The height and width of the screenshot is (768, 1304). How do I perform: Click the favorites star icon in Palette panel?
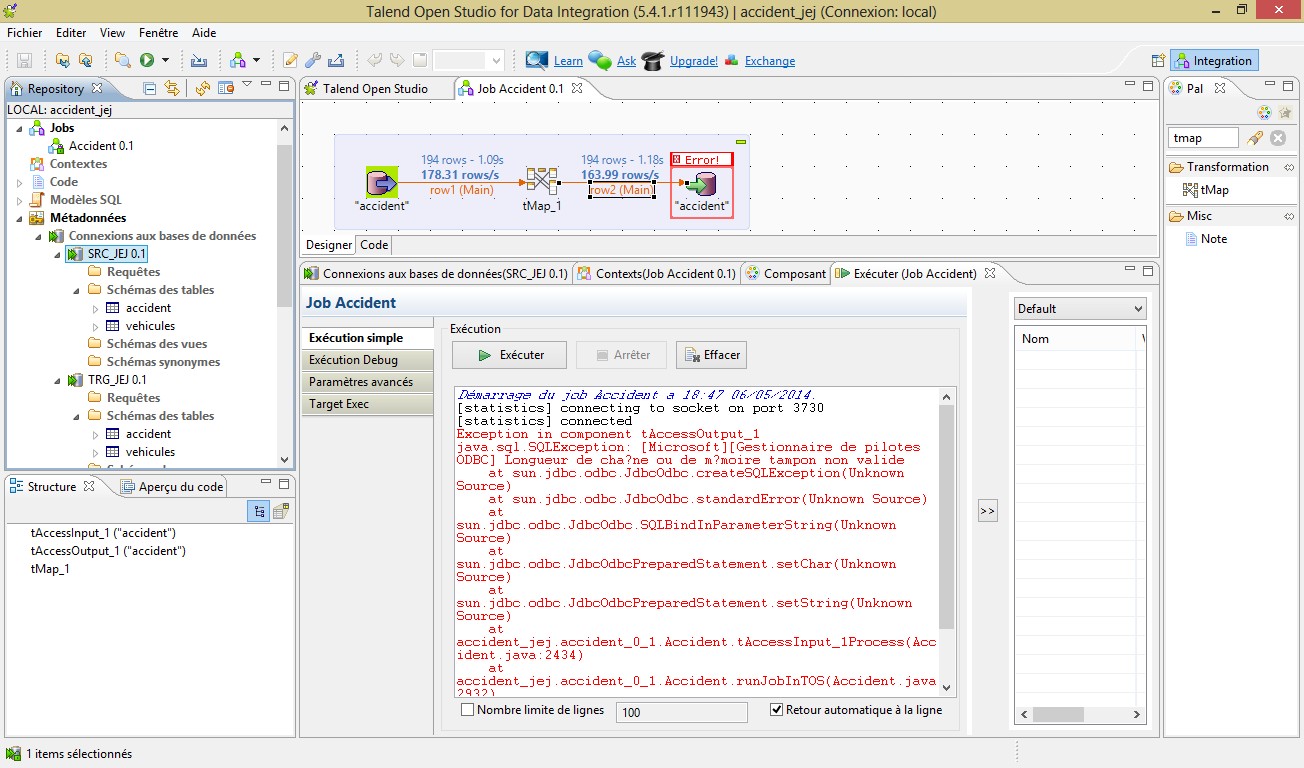[1285, 113]
